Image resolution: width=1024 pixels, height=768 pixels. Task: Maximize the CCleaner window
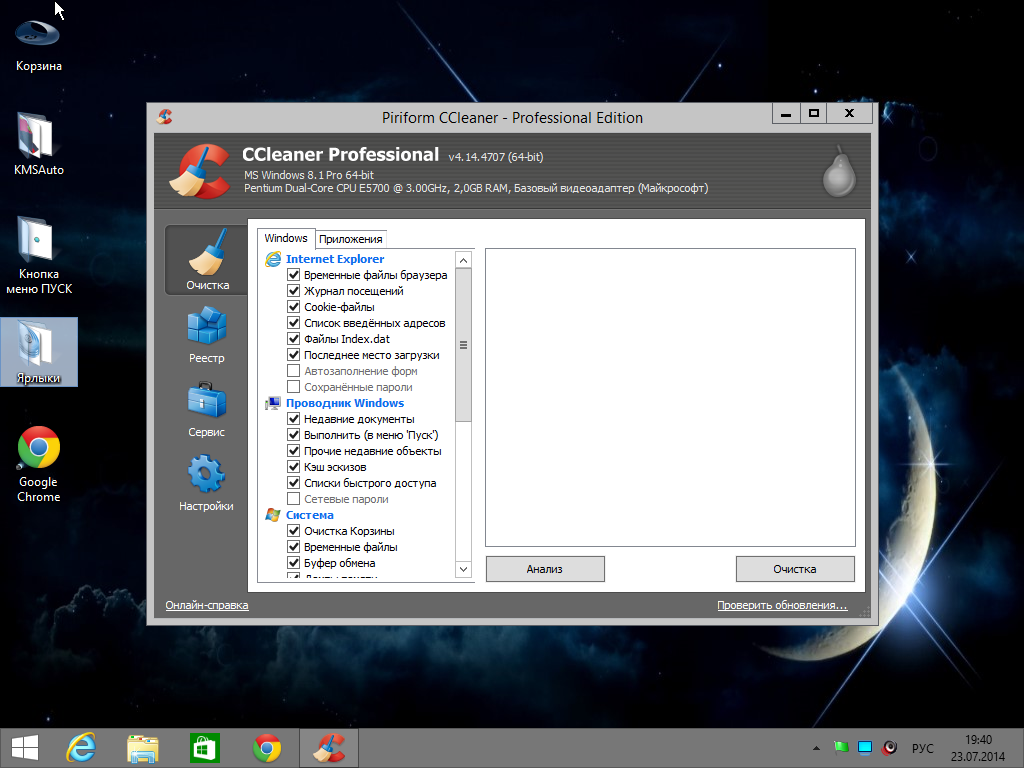tap(814, 114)
